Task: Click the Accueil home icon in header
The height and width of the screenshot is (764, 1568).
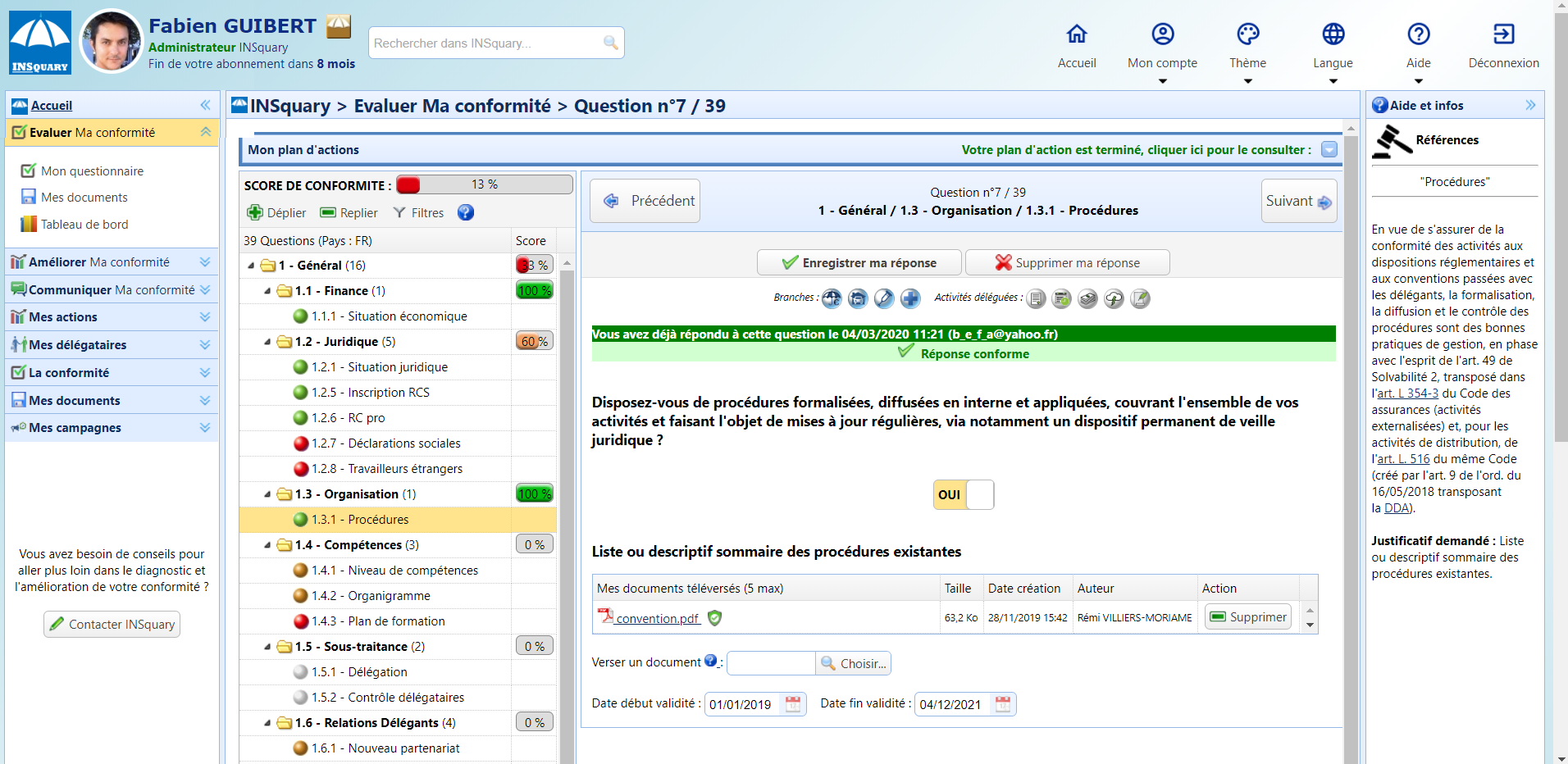Action: pos(1077,34)
